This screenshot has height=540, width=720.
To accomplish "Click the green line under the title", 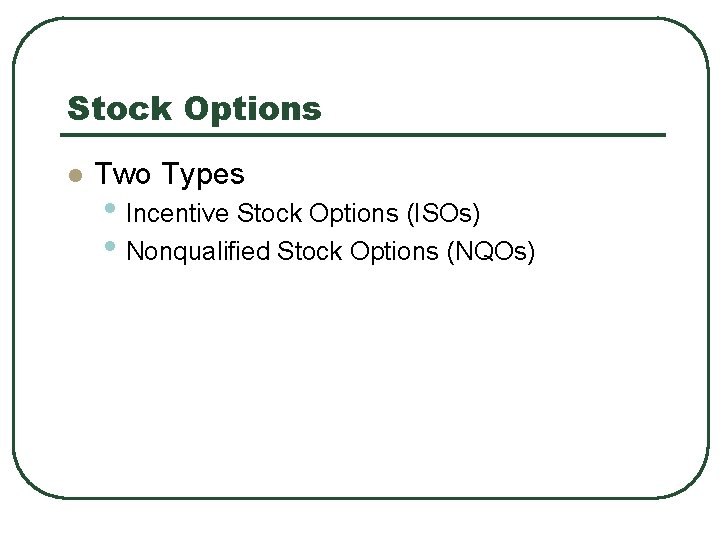I will (365, 134).
